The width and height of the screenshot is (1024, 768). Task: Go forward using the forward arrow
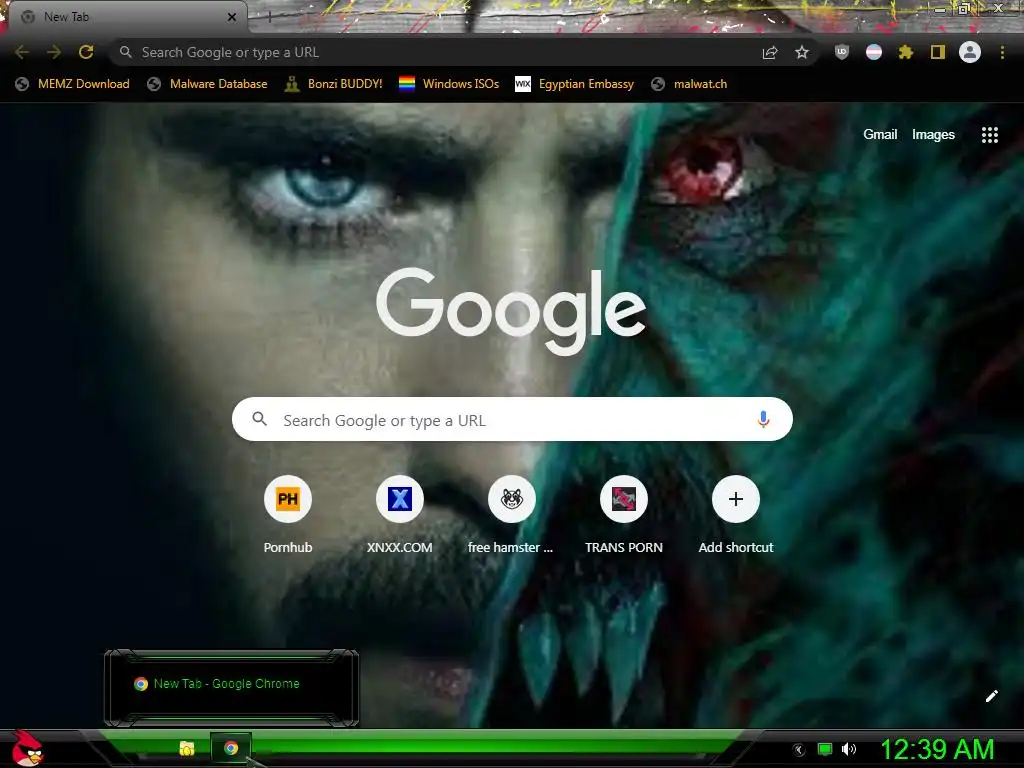tap(54, 52)
